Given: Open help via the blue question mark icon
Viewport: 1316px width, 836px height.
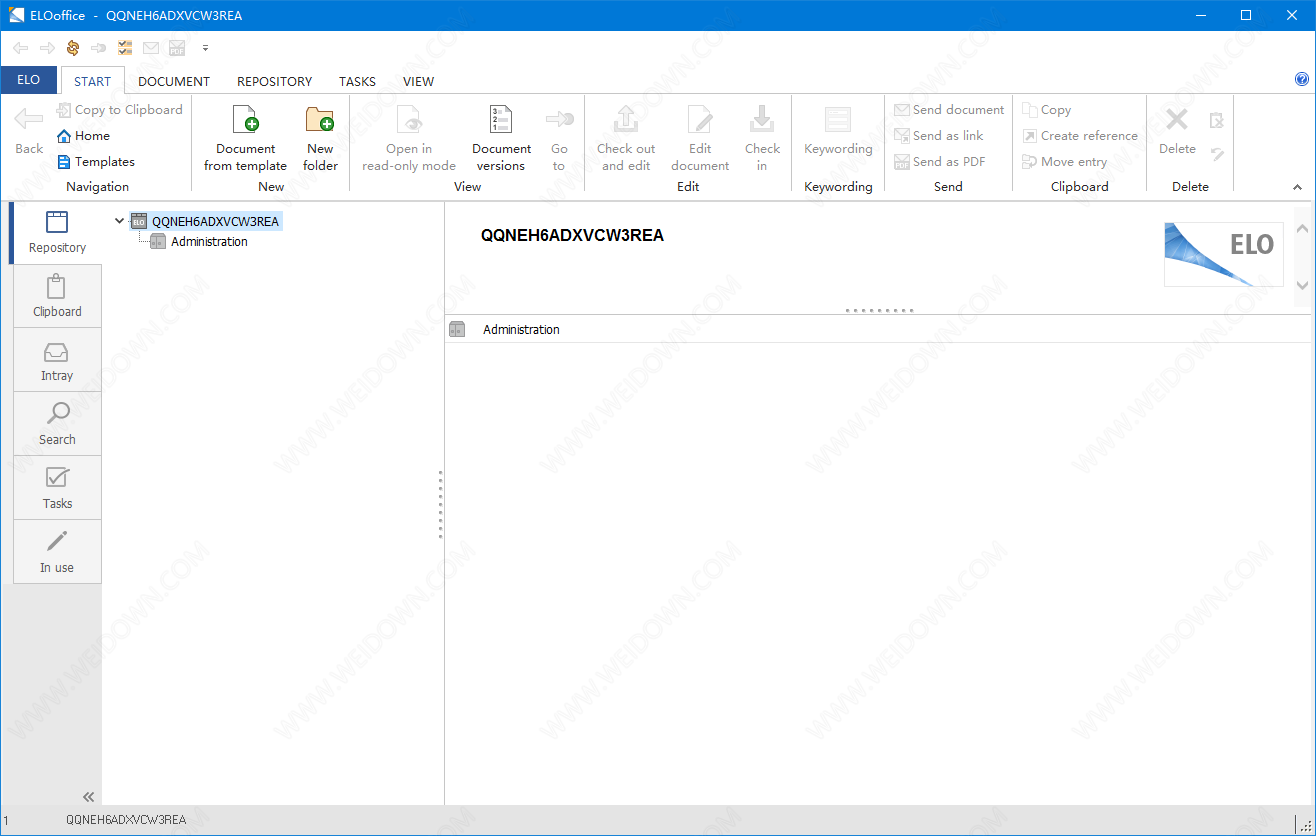Looking at the screenshot, I should [1302, 79].
